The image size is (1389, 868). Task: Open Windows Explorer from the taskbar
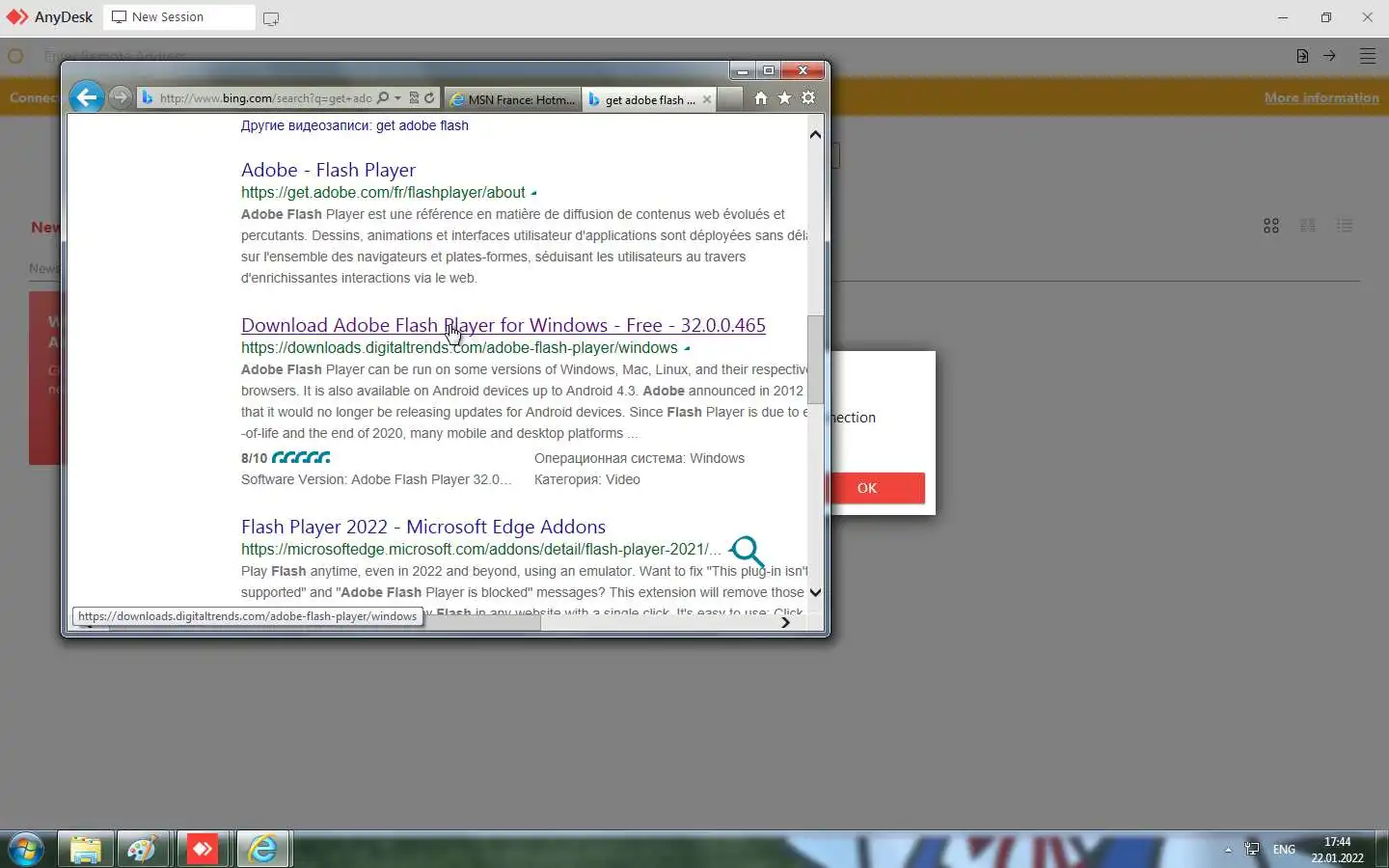(x=86, y=849)
